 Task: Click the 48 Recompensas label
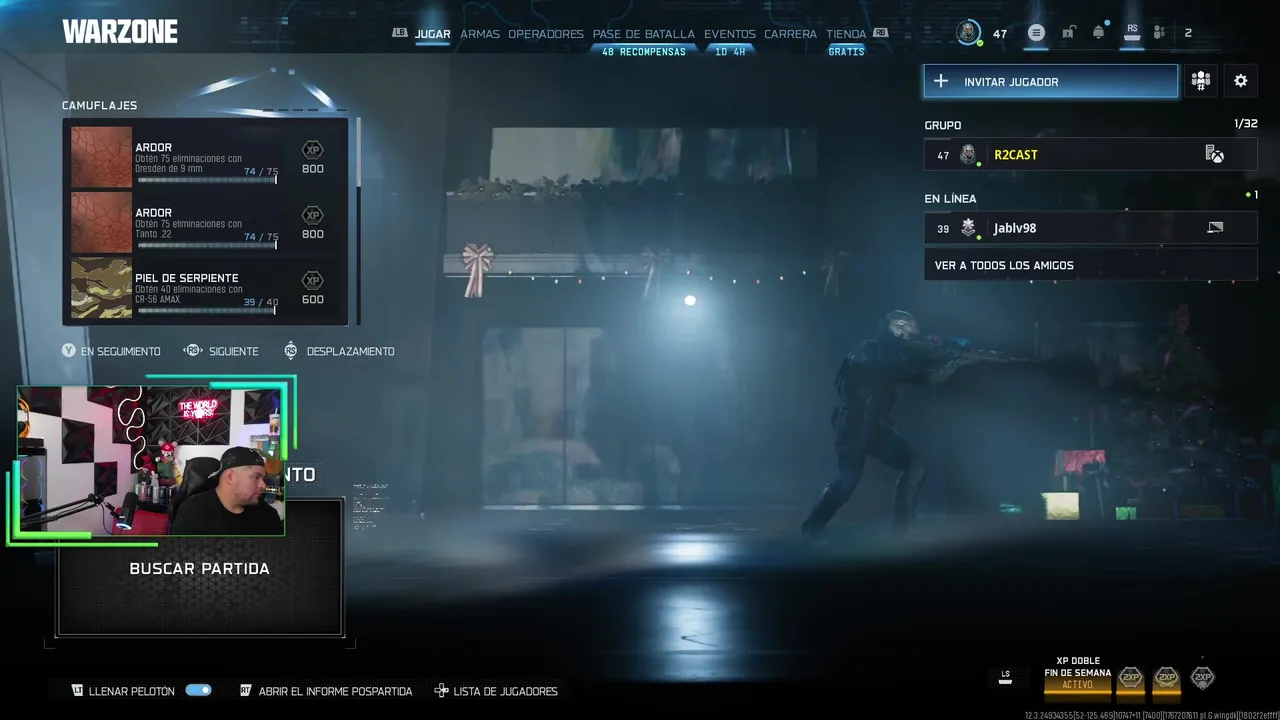[644, 51]
